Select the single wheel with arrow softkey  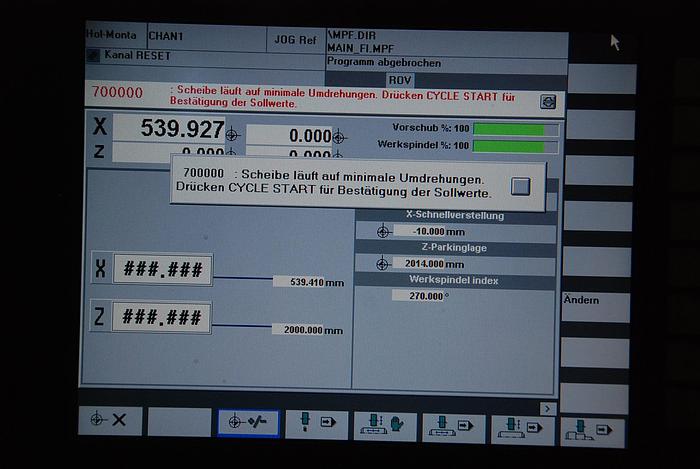click(317, 424)
